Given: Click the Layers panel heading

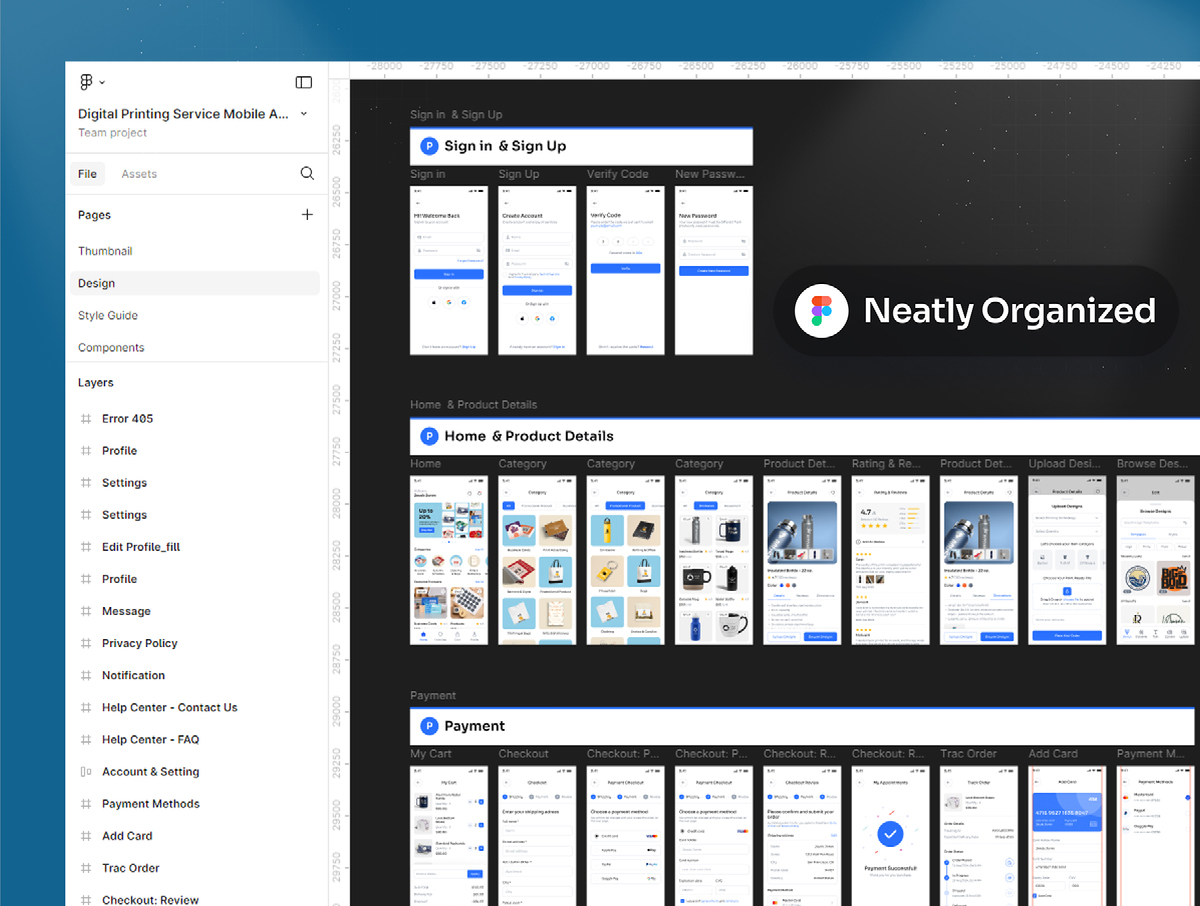Looking at the screenshot, I should coord(96,382).
